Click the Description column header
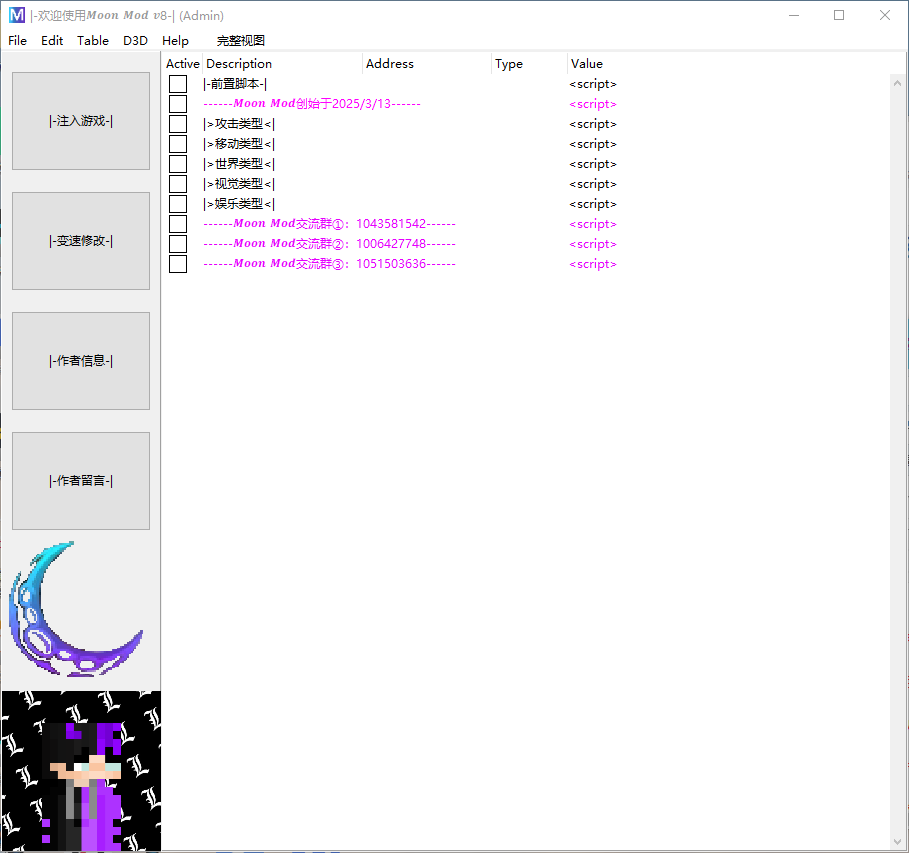Image resolution: width=909 pixels, height=853 pixels. (238, 63)
